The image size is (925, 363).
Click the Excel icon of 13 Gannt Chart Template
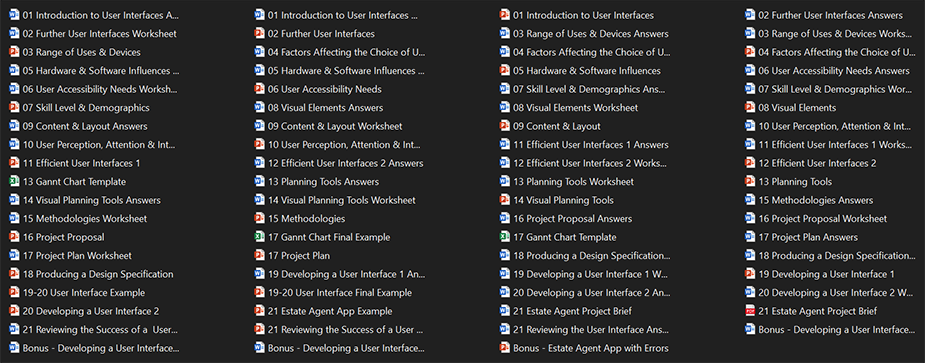coord(14,182)
